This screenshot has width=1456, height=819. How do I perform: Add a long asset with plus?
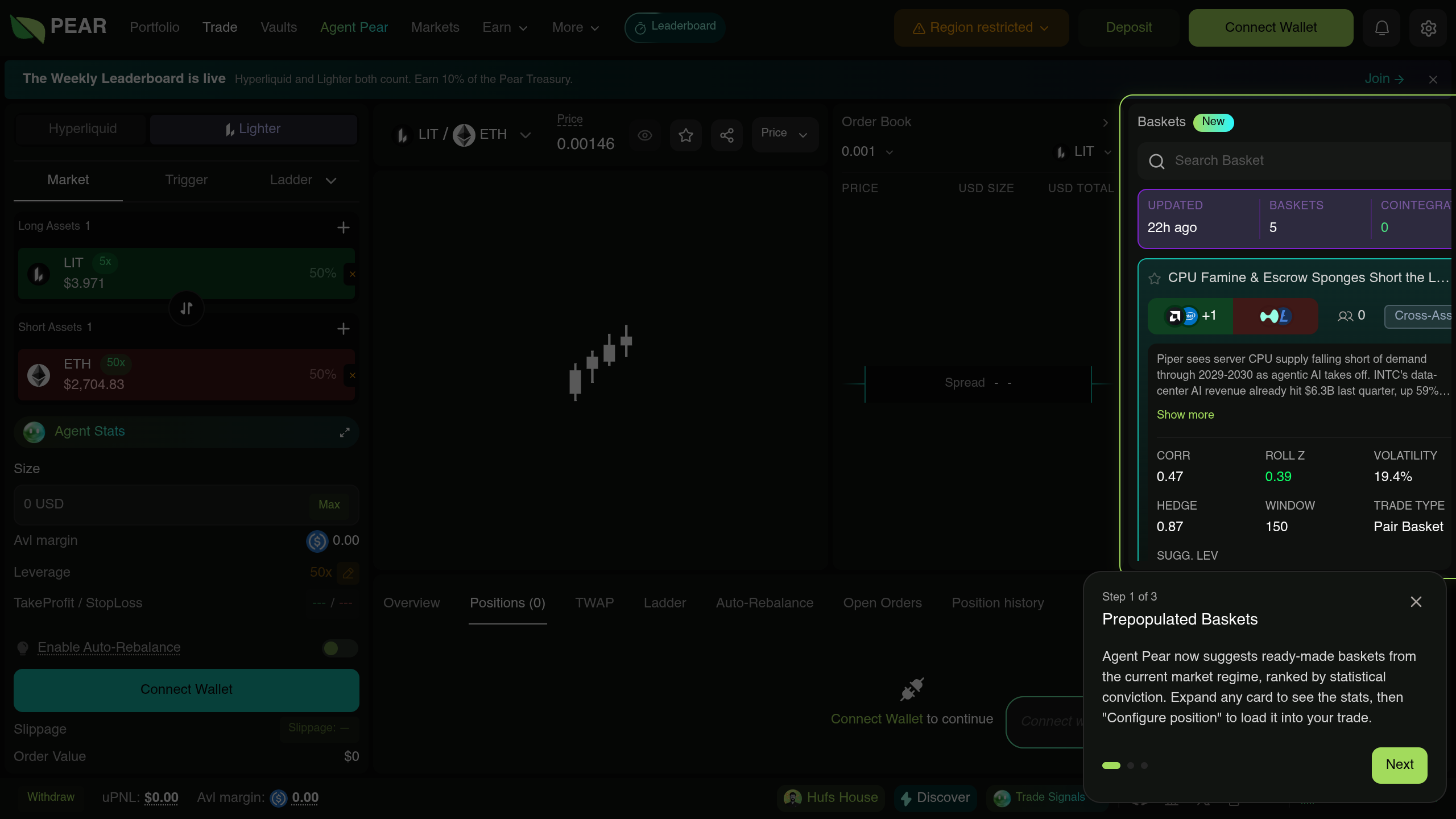(x=343, y=227)
